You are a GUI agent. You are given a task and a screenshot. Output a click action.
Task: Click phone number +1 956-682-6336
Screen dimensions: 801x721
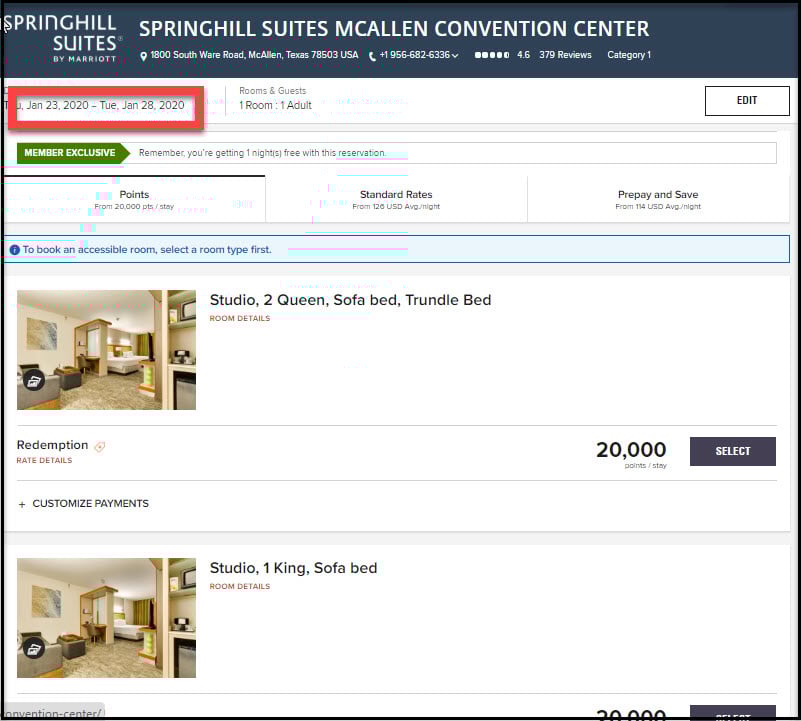coord(414,55)
